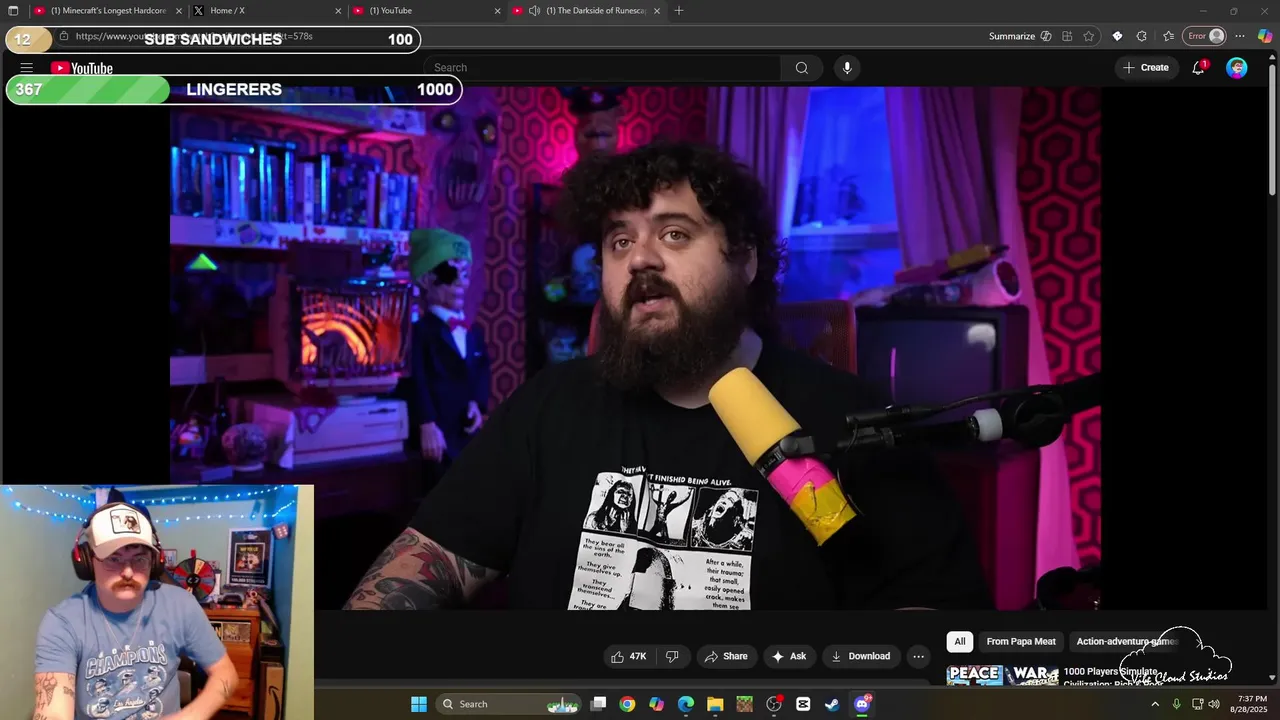Screen dimensions: 1280x720
Task: Open YouTube notifications bell
Action: coord(1199,68)
